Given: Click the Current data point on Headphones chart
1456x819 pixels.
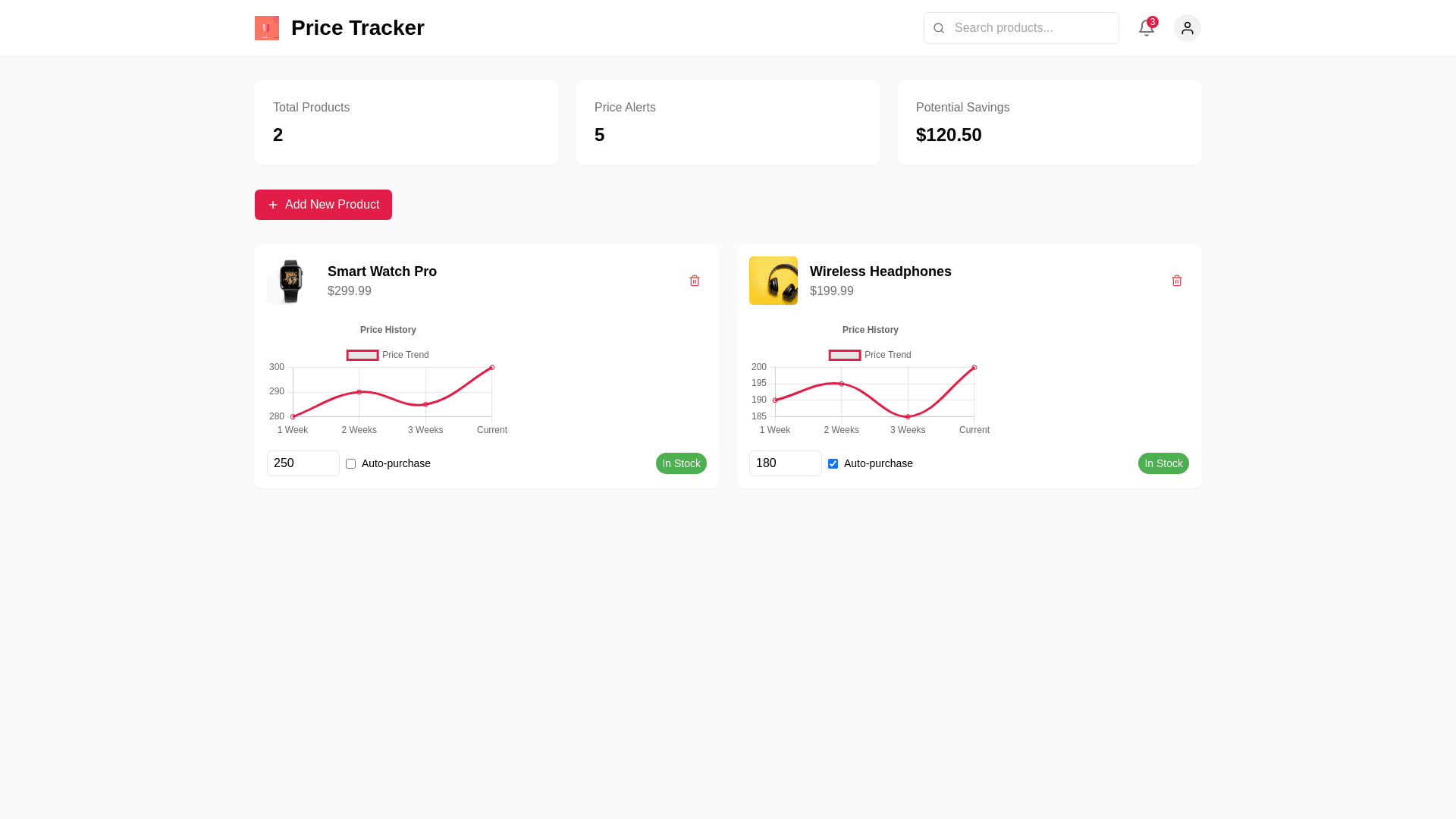Looking at the screenshot, I should coord(974,368).
